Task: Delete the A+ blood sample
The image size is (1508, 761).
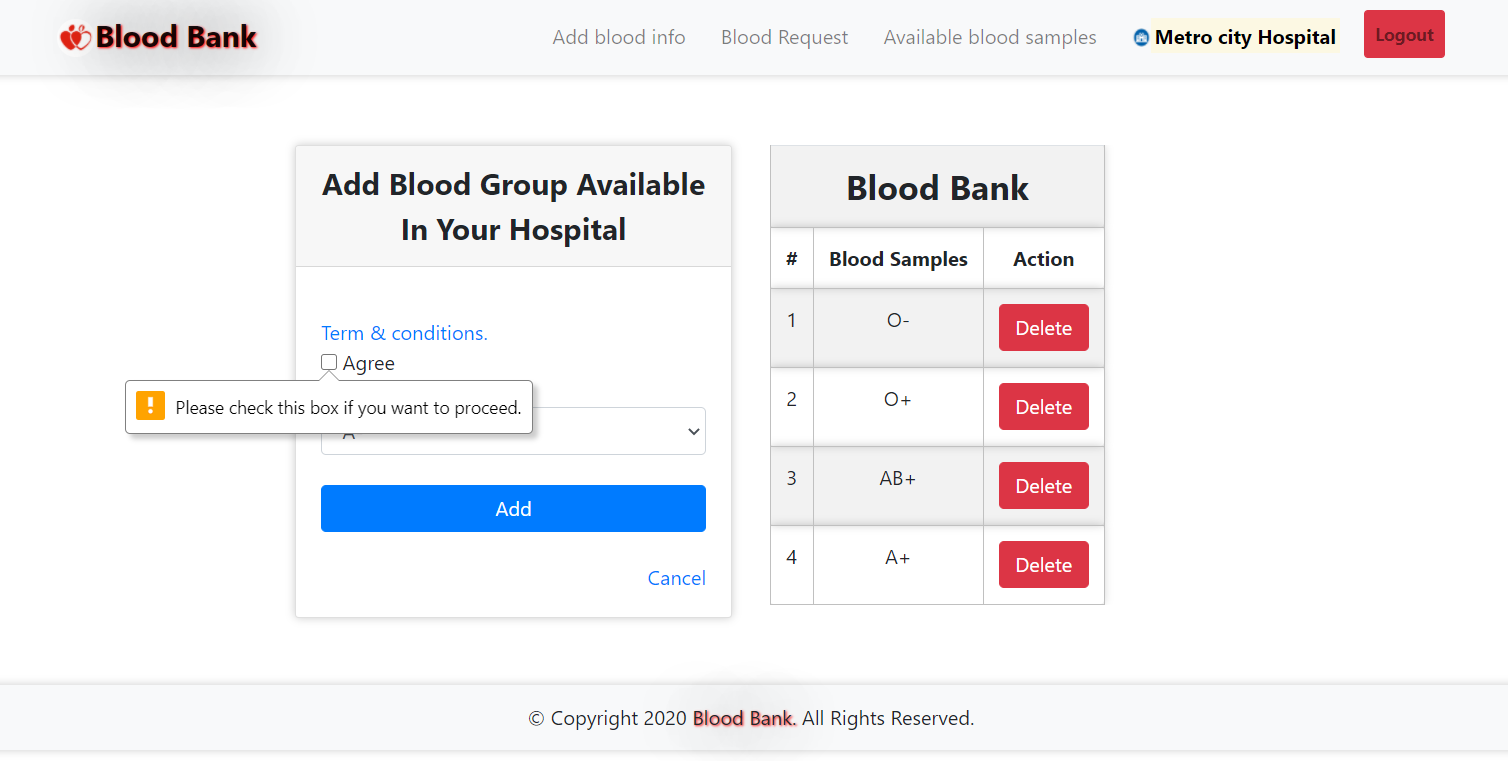Action: point(1043,565)
